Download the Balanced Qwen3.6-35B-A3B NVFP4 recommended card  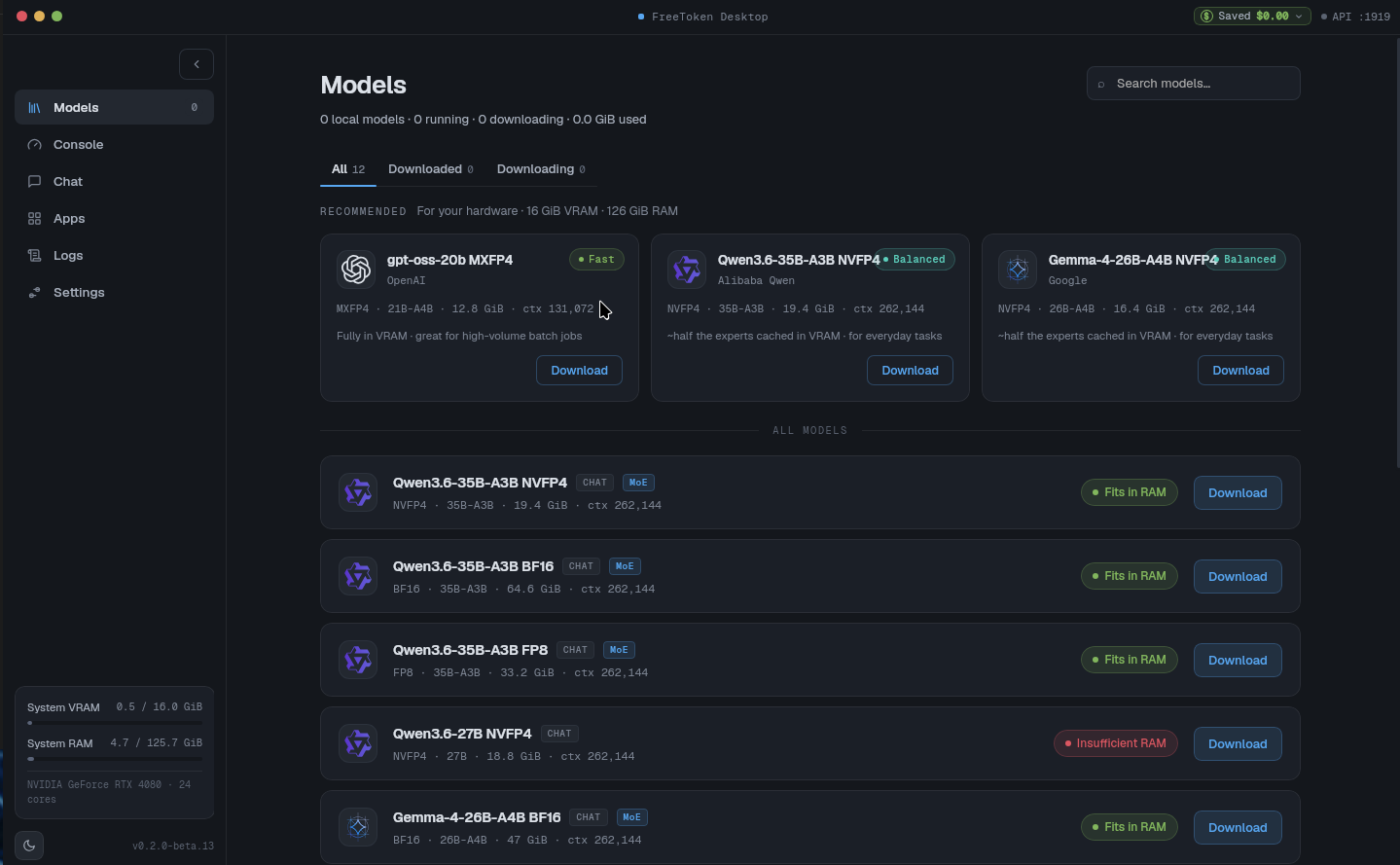point(910,371)
